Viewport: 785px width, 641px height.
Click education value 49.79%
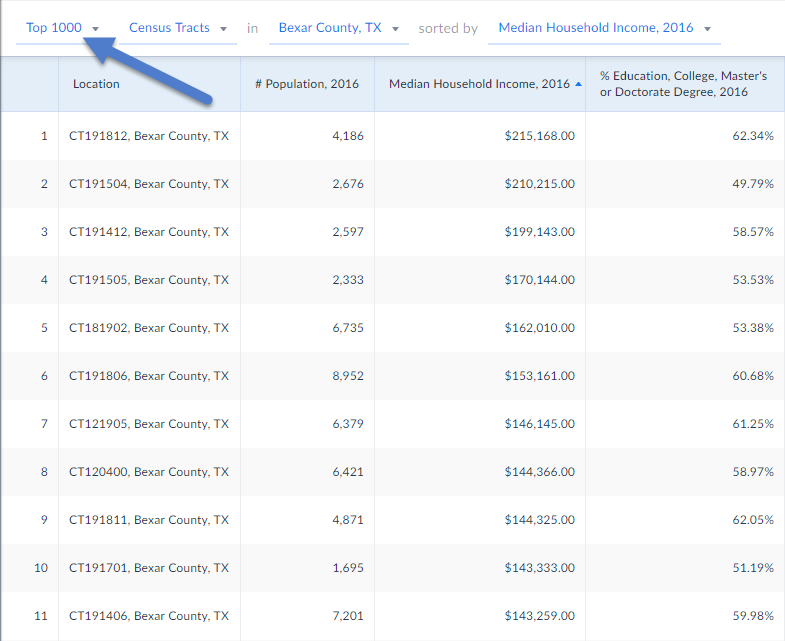pyautogui.click(x=753, y=184)
